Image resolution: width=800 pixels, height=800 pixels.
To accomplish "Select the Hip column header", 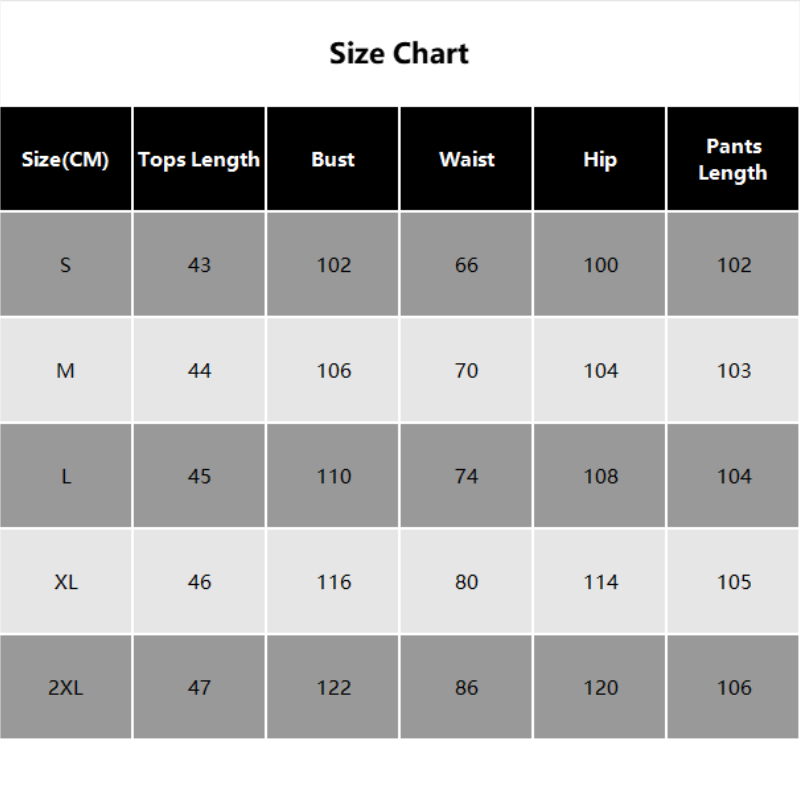I will [x=600, y=159].
